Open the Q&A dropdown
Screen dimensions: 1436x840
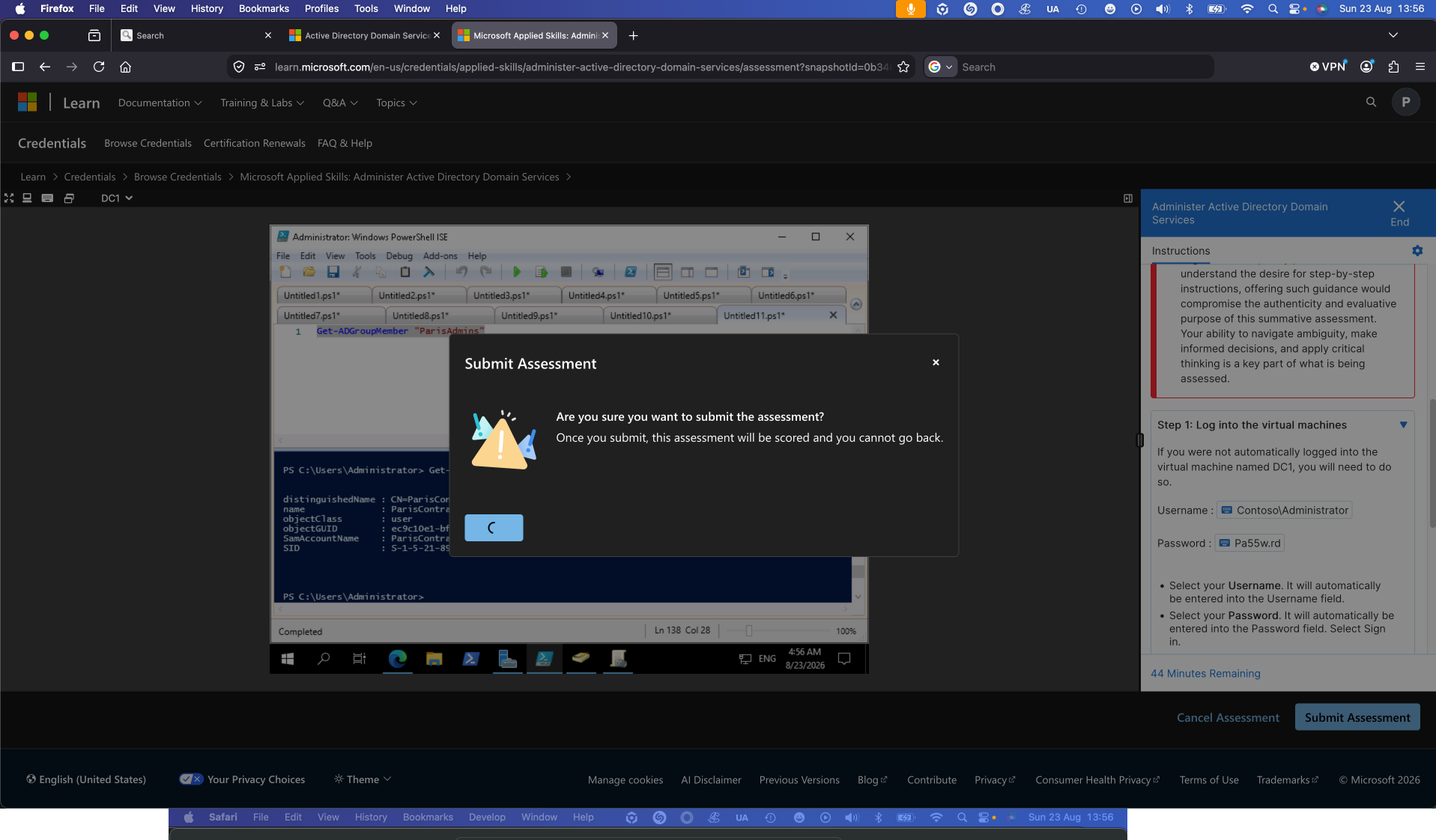pos(340,103)
